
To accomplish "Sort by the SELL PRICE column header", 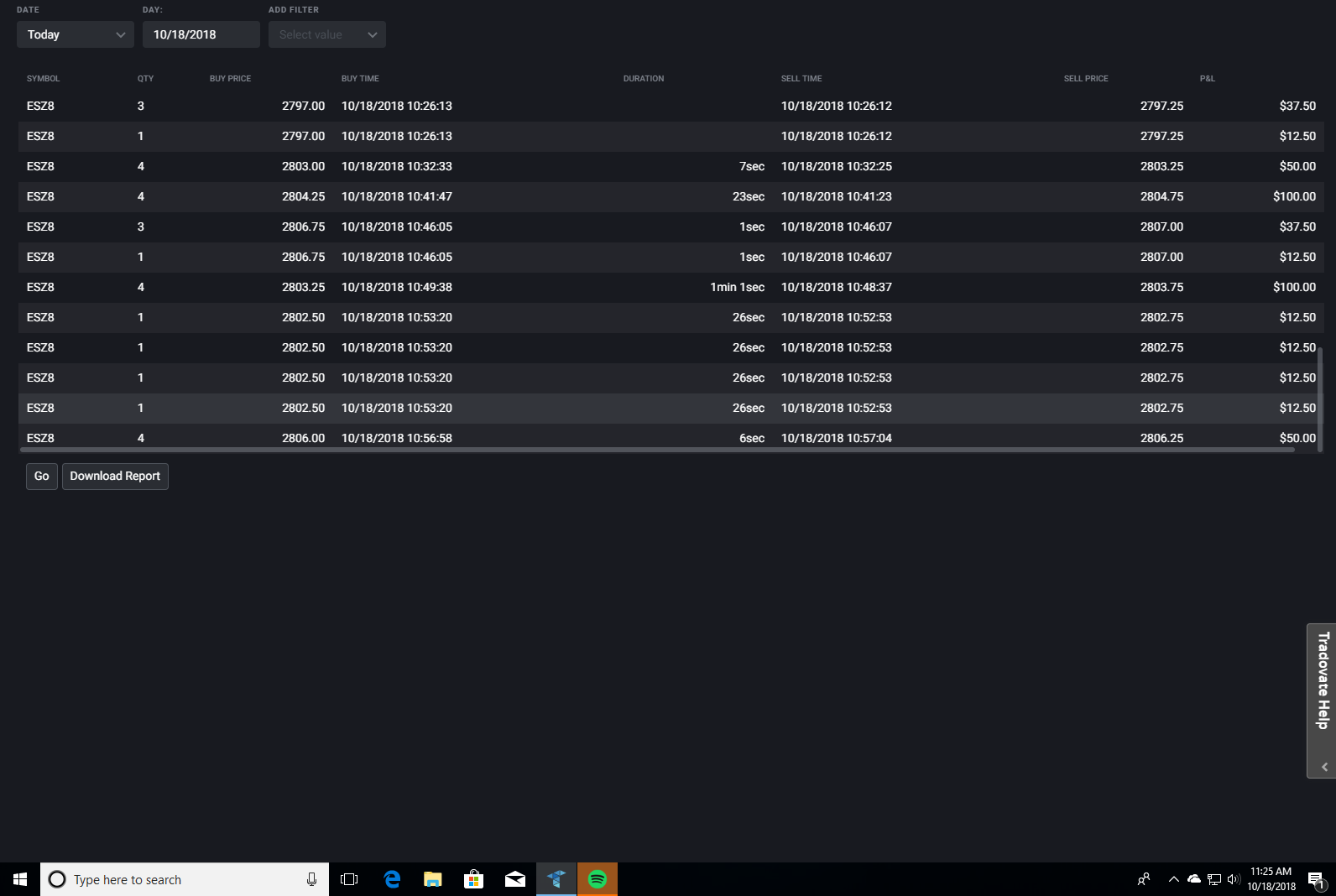I will tap(1086, 79).
